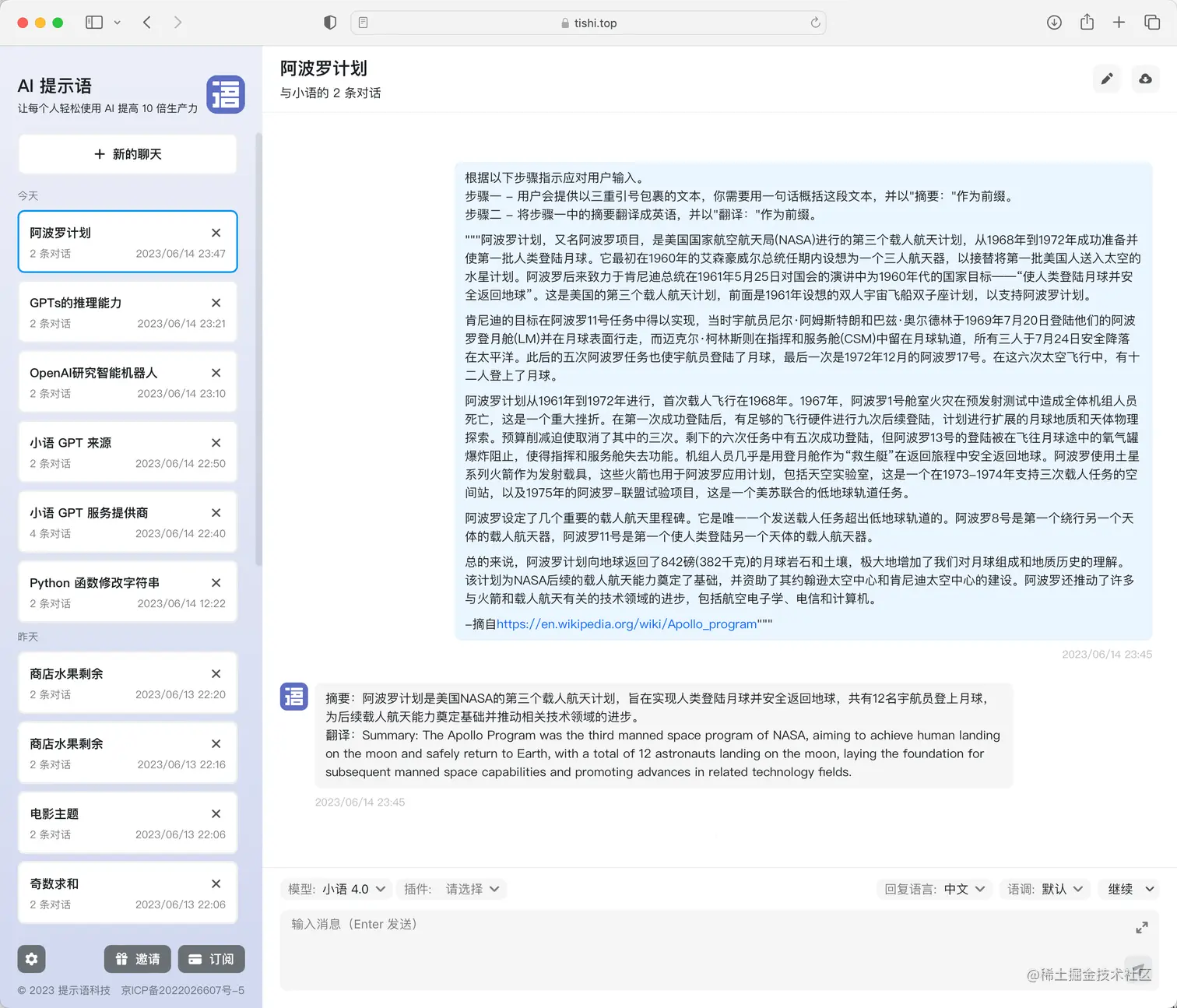Image resolution: width=1177 pixels, height=1008 pixels.
Task: Open the 奇数求和 conversation
Action: tap(128, 893)
